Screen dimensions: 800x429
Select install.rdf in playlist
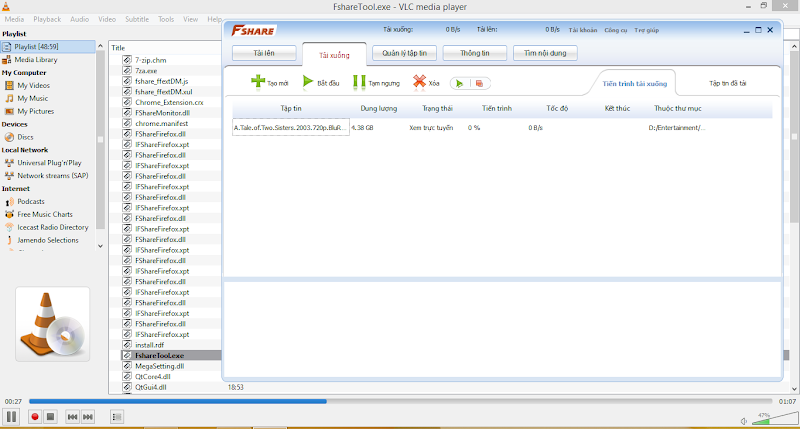pos(149,345)
